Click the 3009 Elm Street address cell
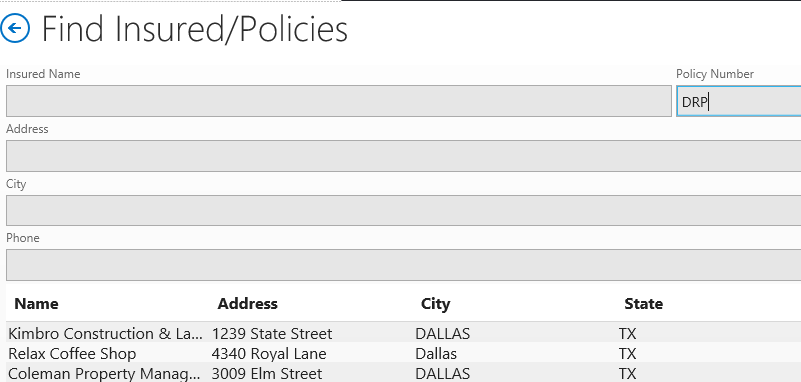 click(267, 373)
